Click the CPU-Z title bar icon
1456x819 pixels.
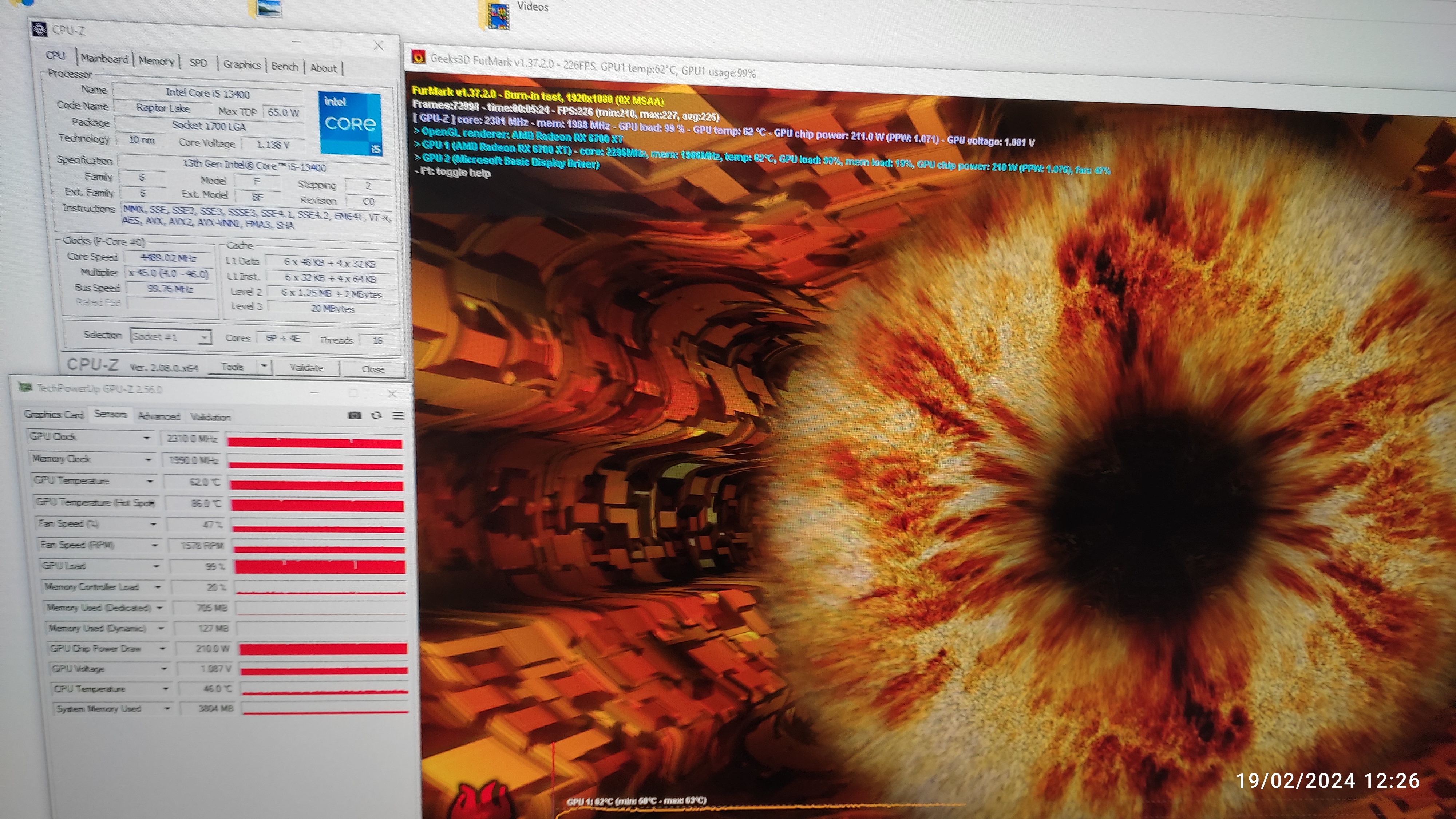[x=40, y=29]
